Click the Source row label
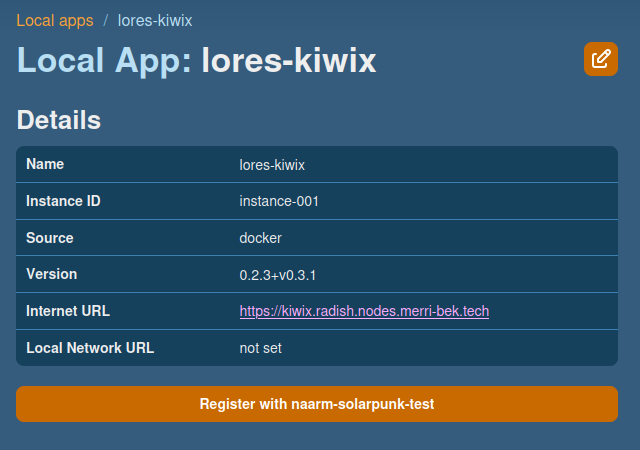640x450 pixels. click(50, 238)
